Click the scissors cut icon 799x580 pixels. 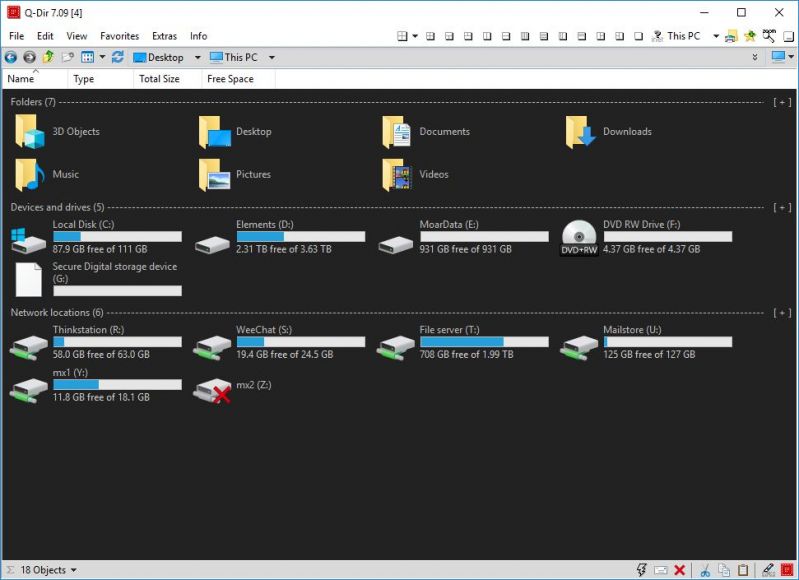pyautogui.click(x=705, y=570)
